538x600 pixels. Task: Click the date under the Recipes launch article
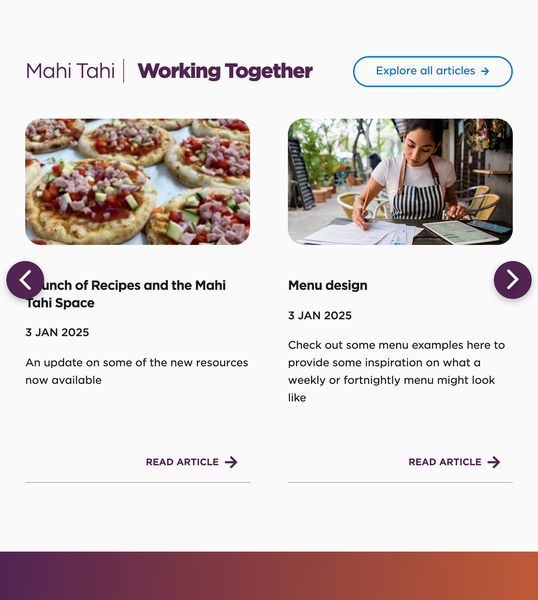(x=57, y=333)
